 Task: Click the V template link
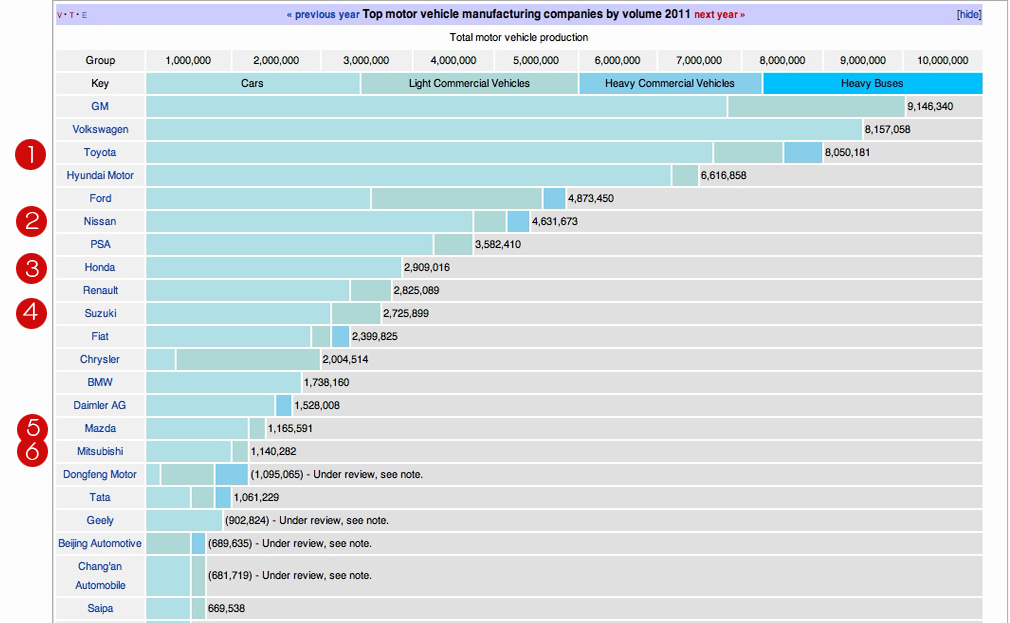pos(60,15)
